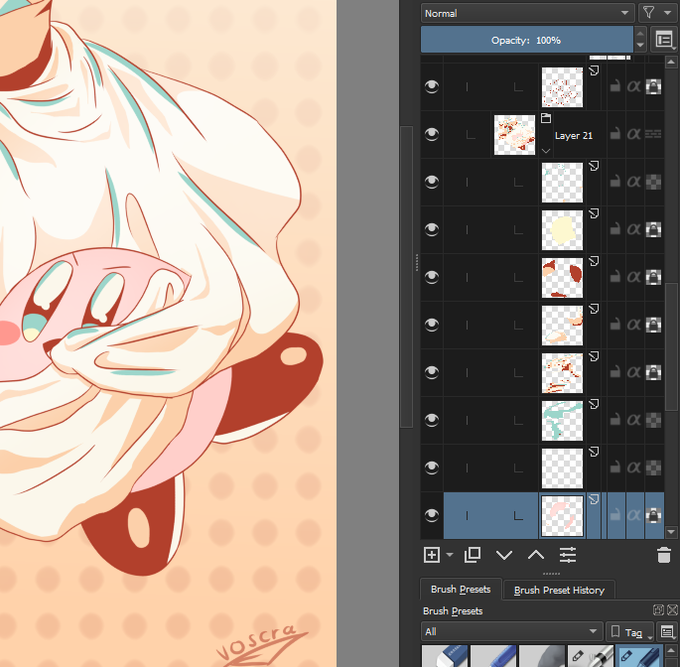This screenshot has height=667, width=680.
Task: Close the Brush Presets docker
Action: pyautogui.click(x=672, y=610)
